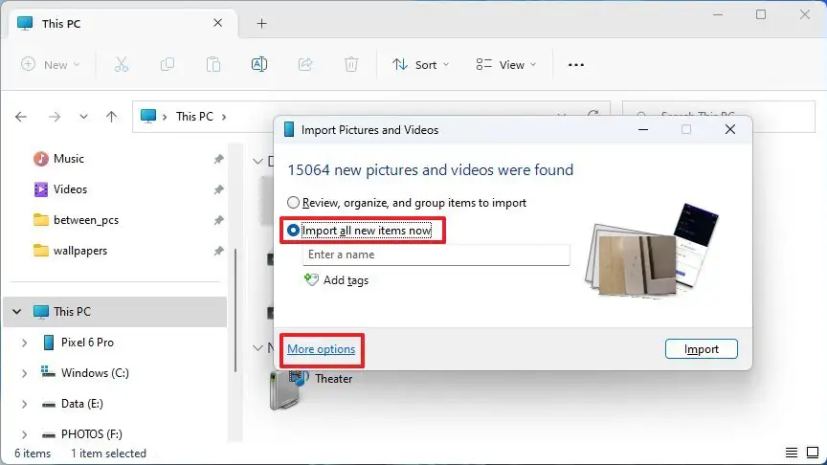
Task: Click Add tags text
Action: [x=346, y=280]
